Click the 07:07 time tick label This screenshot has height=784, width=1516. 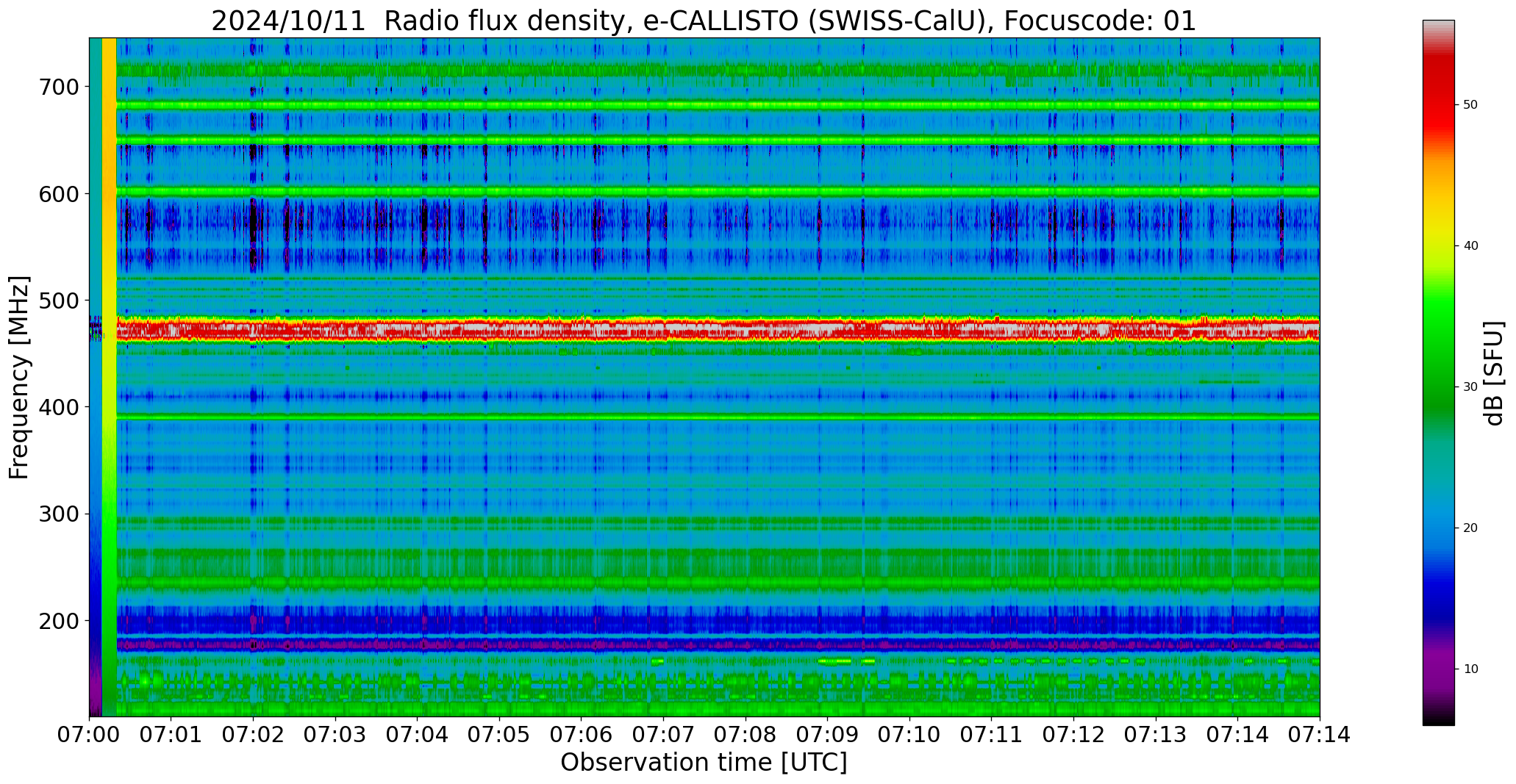[663, 734]
